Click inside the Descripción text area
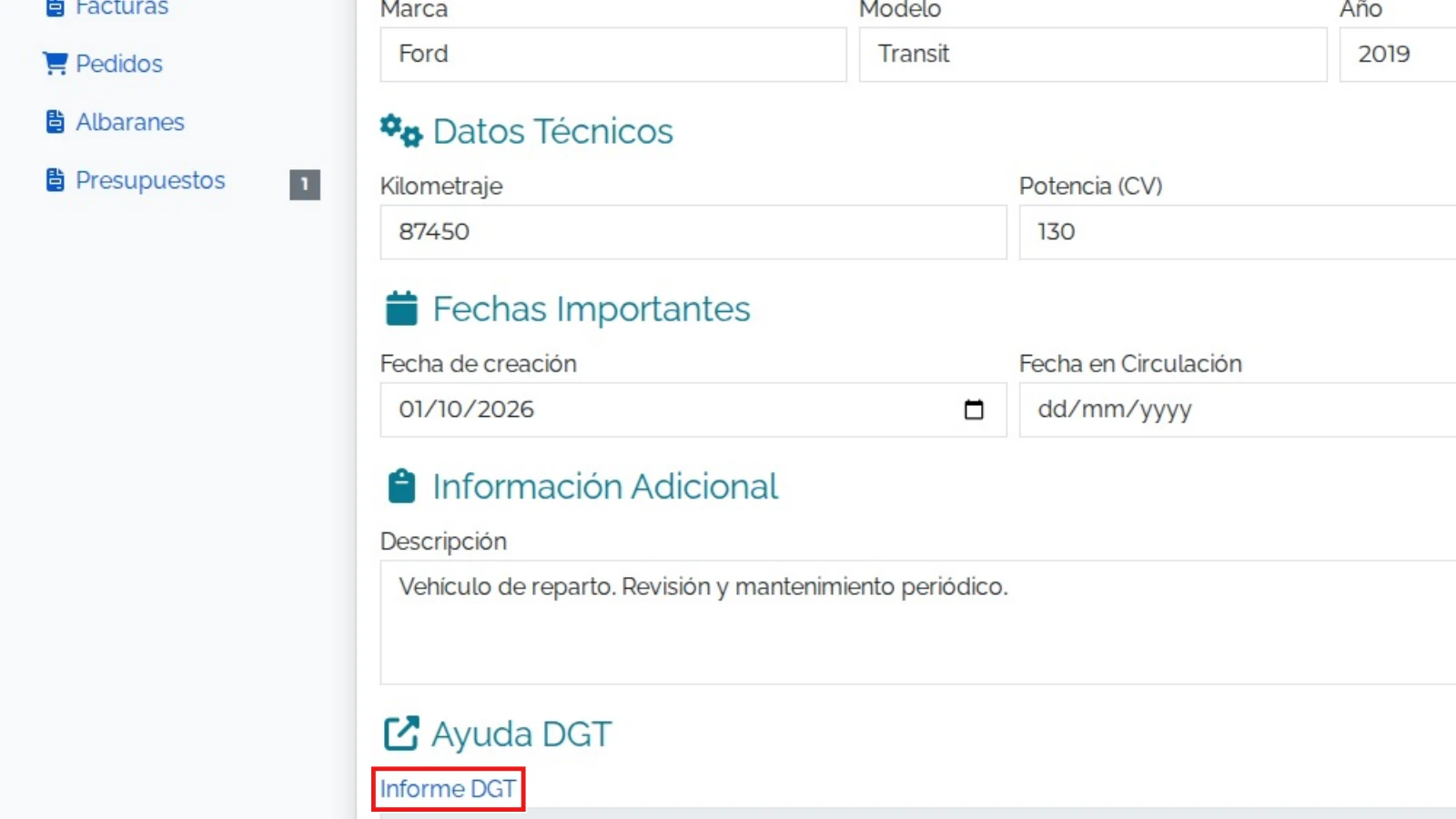 (918, 622)
